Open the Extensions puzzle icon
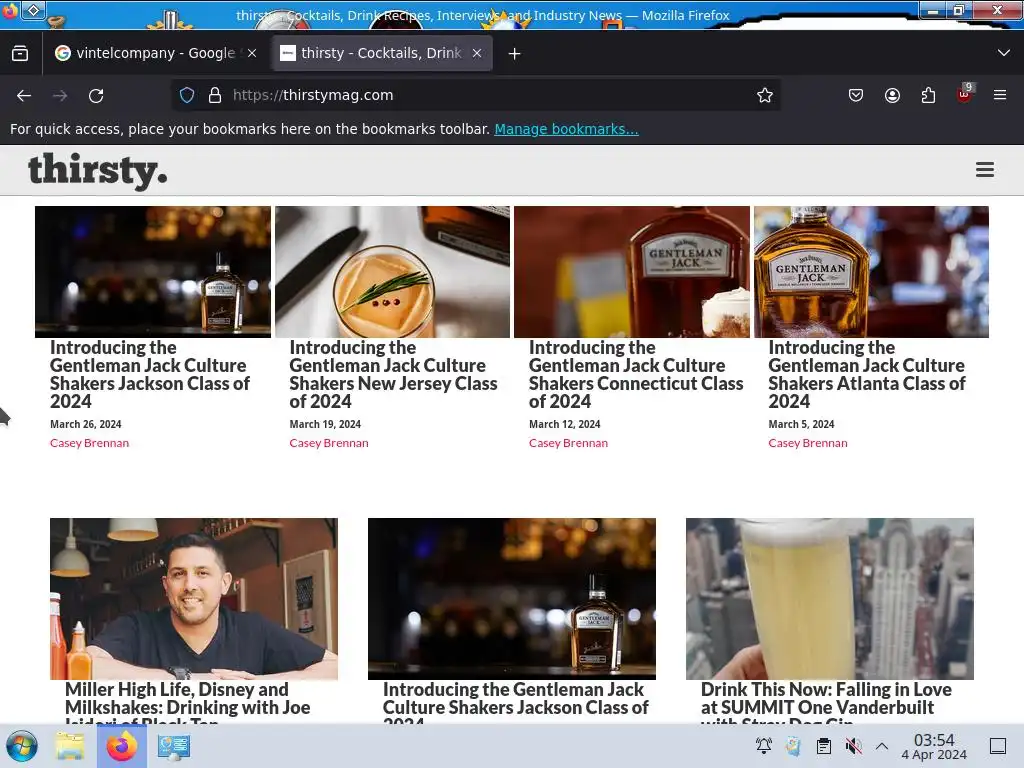This screenshot has height=768, width=1024. click(x=928, y=95)
